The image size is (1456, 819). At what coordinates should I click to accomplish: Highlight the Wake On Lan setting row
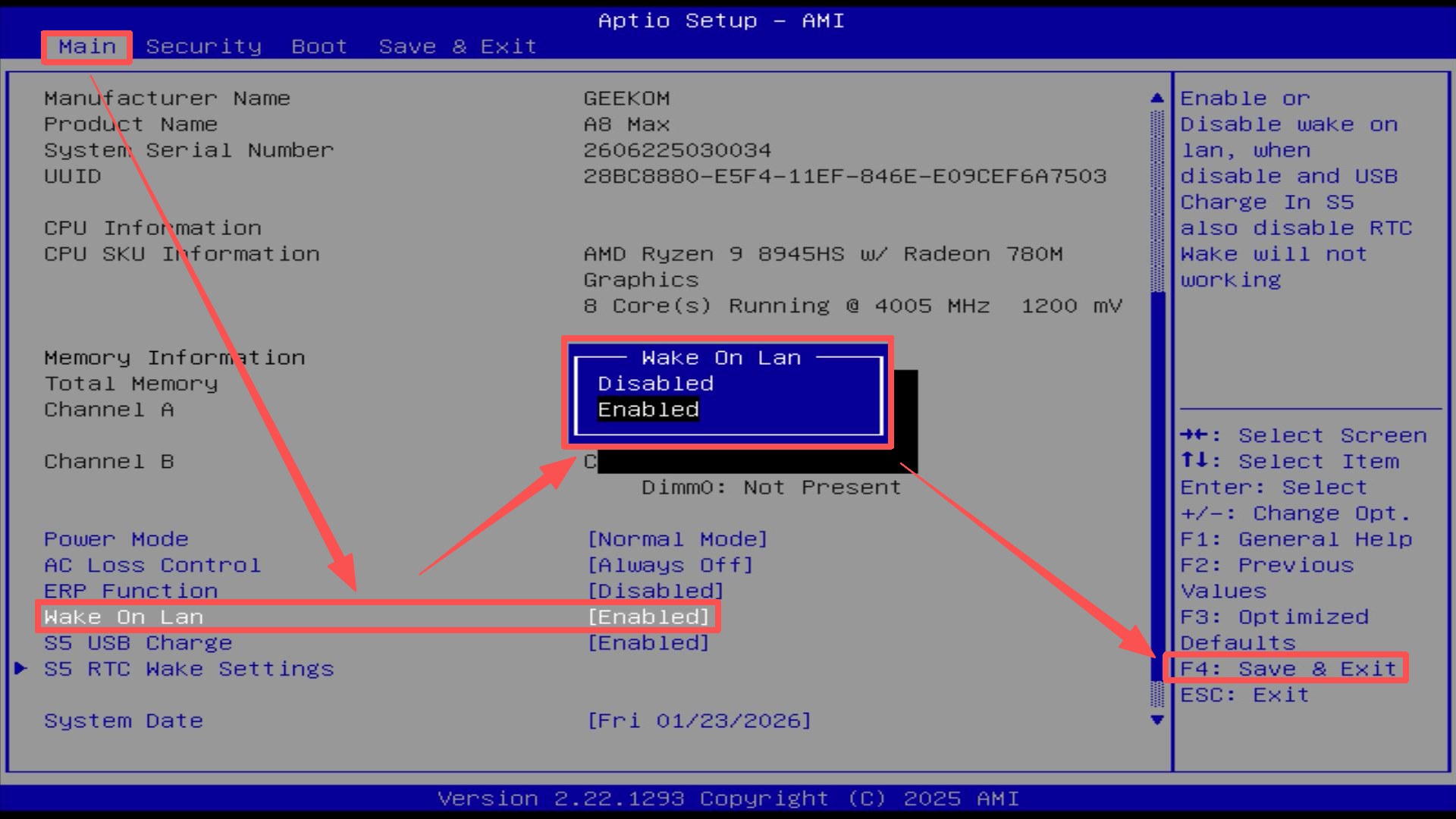click(x=124, y=617)
